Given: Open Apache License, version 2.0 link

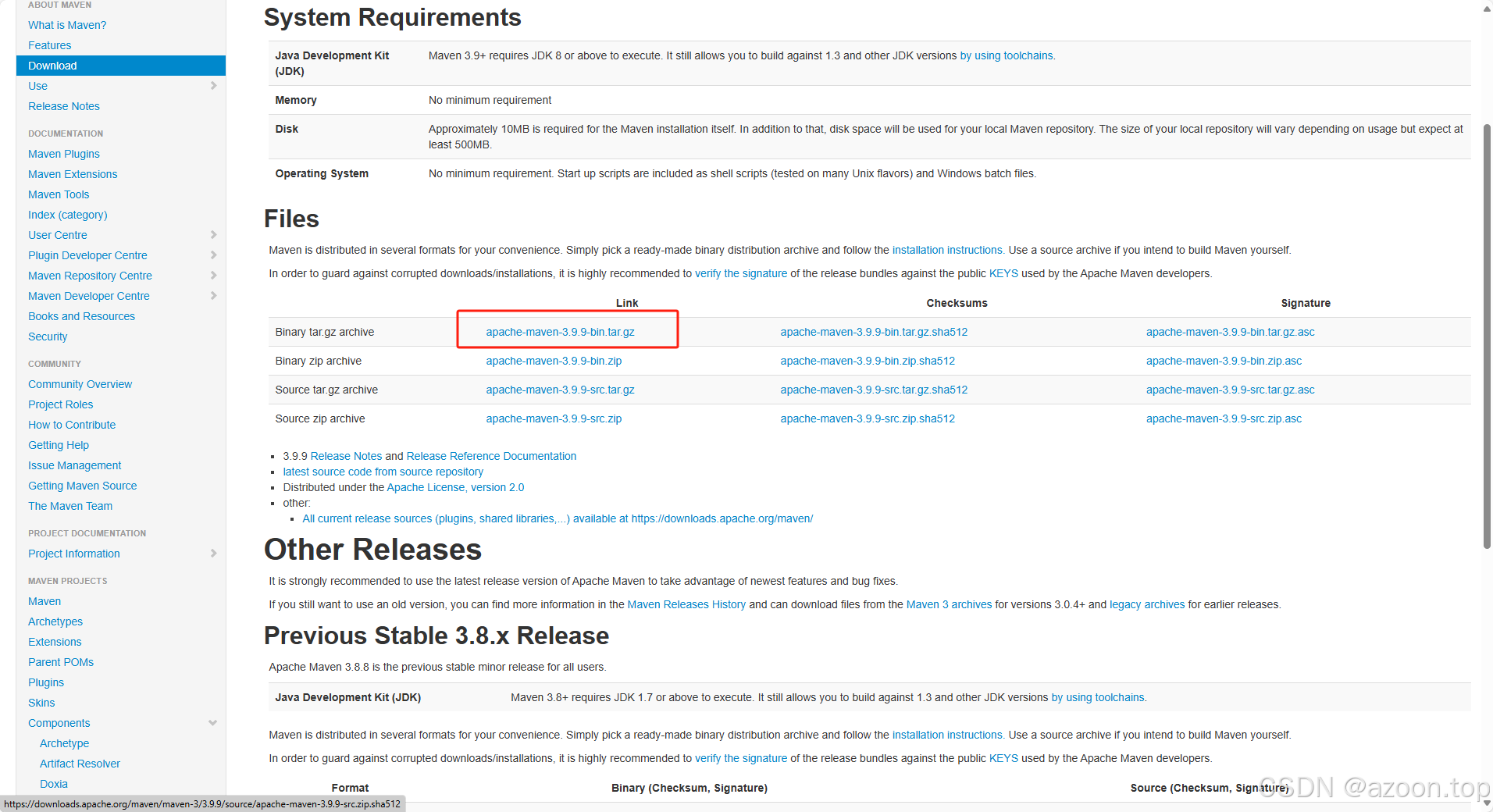Looking at the screenshot, I should click(x=455, y=487).
